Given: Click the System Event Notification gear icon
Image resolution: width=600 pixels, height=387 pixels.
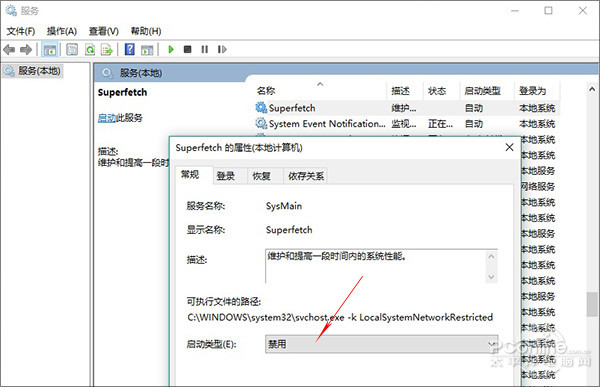Looking at the screenshot, I should 261,123.
